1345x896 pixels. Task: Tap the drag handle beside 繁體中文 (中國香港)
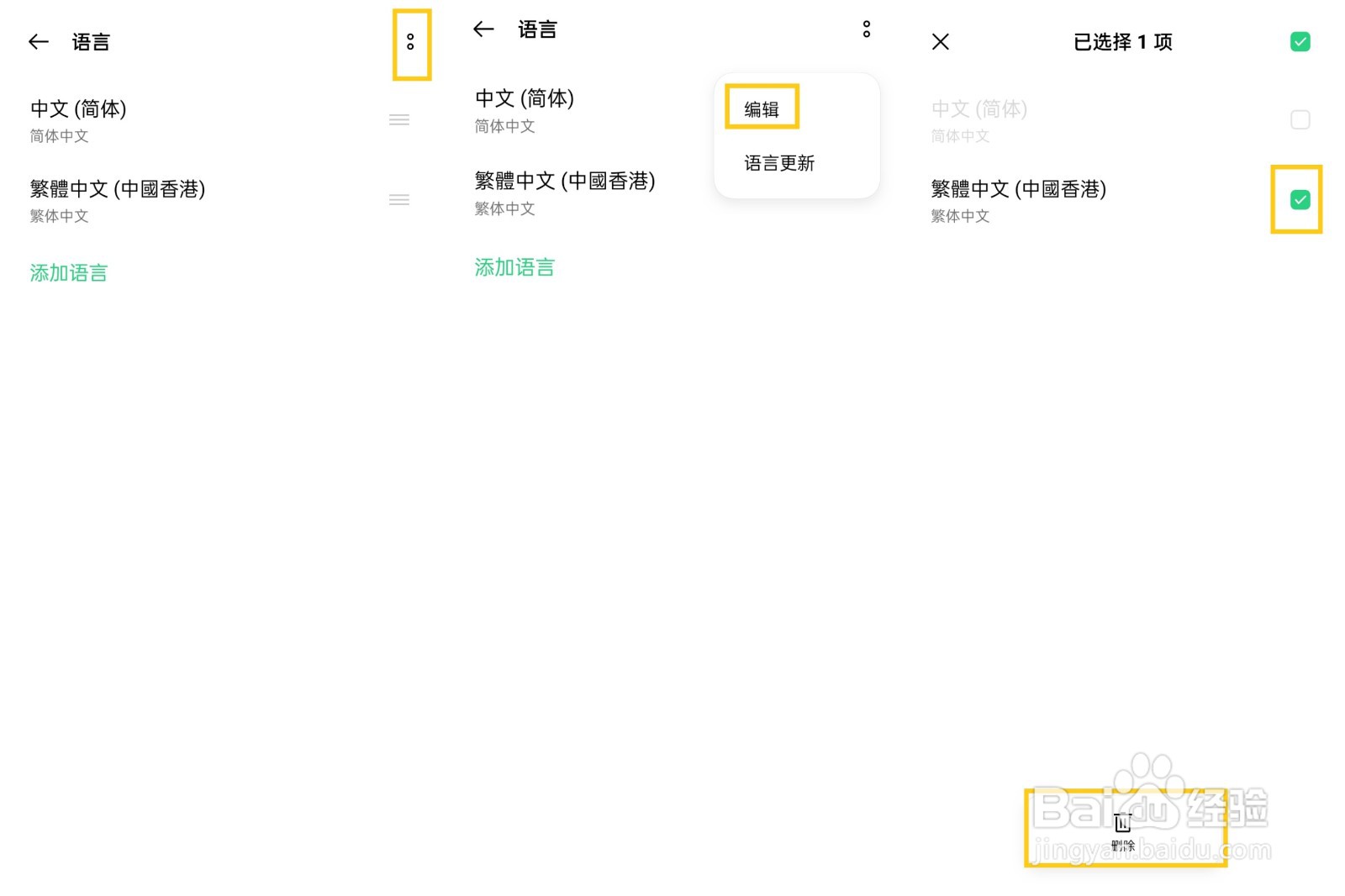399,199
